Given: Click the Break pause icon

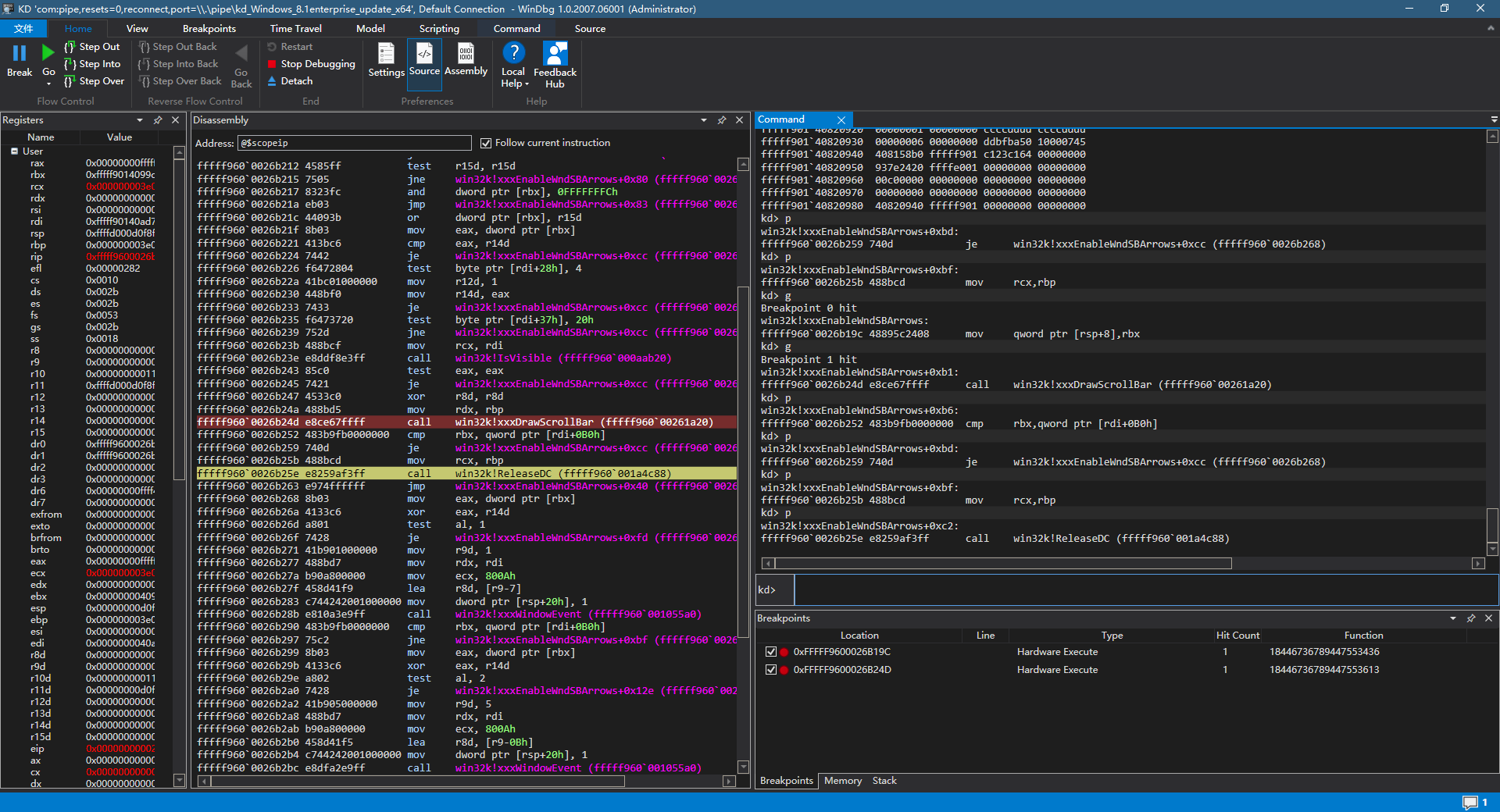Looking at the screenshot, I should (20, 53).
